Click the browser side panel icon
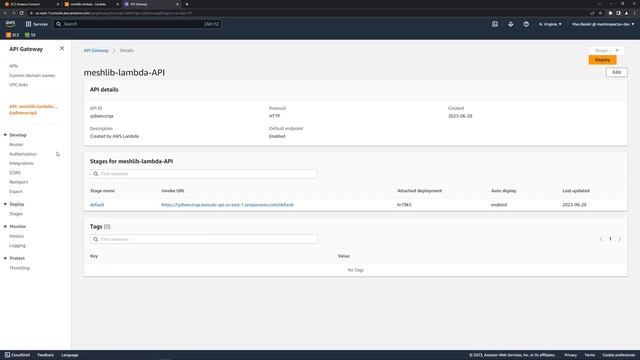Viewport: 640px width, 360px height. coord(618,13)
